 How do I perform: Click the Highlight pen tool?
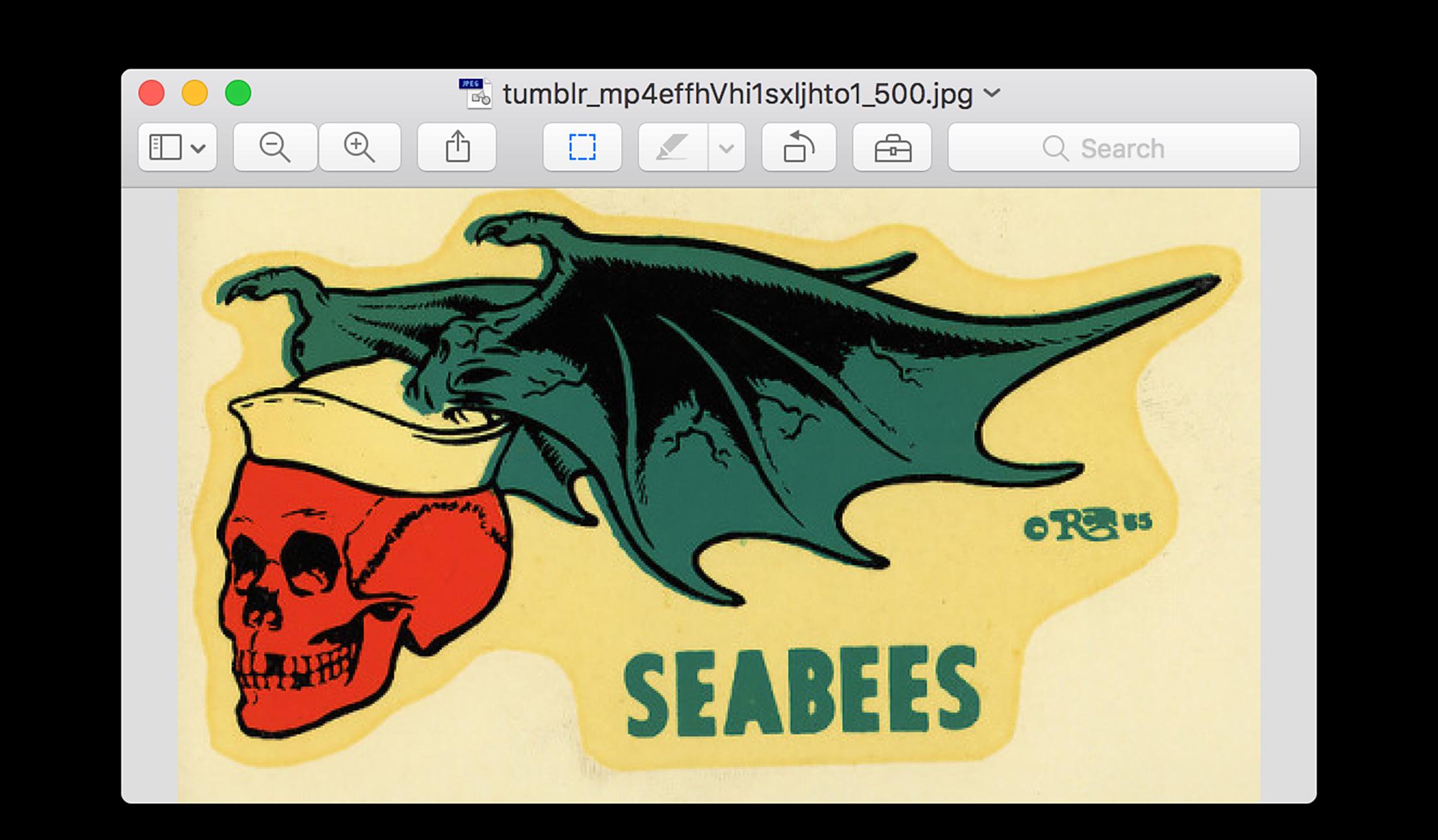pyautogui.click(x=673, y=147)
